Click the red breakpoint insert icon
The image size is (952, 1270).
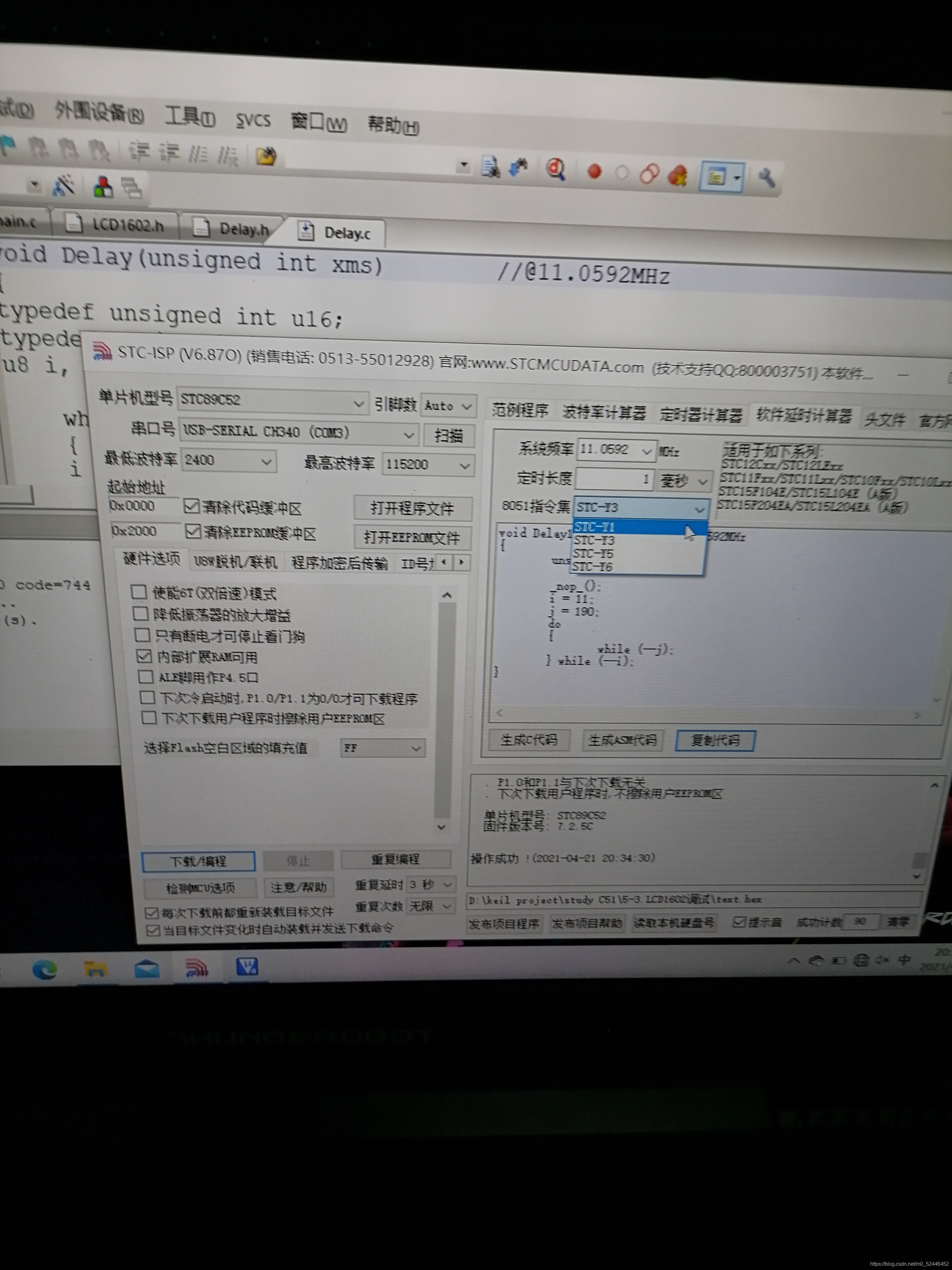pos(594,171)
